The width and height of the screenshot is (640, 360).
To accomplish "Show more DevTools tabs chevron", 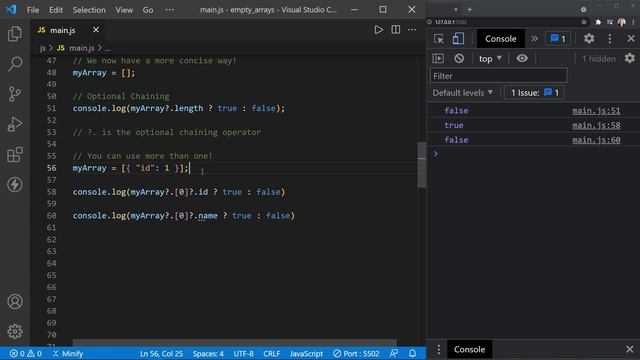I will pos(534,39).
